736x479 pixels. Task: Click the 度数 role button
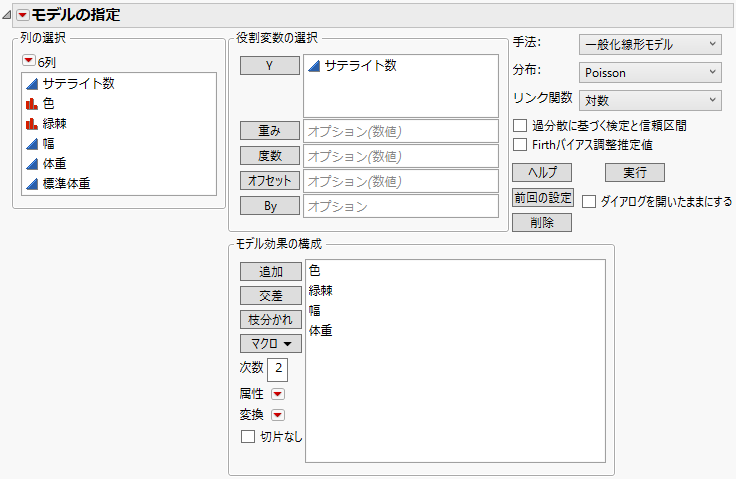pyautogui.click(x=269, y=156)
